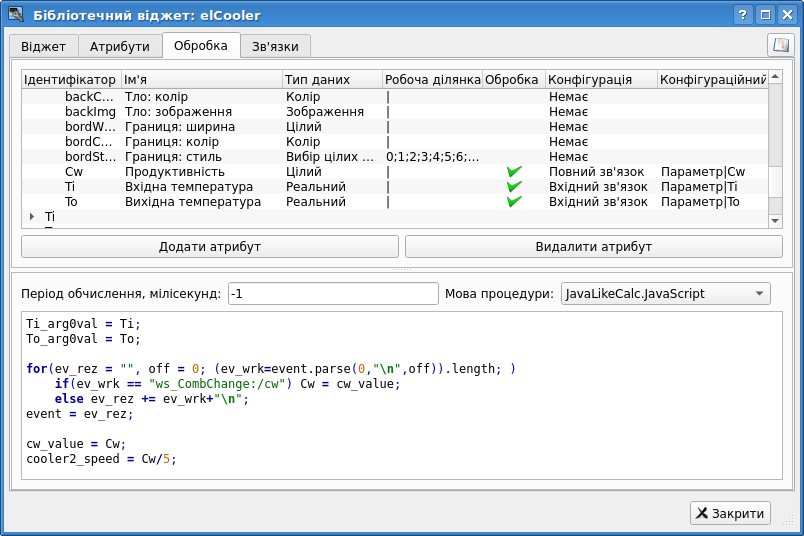
Task: Click the 'Параметр|Ti' config template cell
Action: [699, 187]
